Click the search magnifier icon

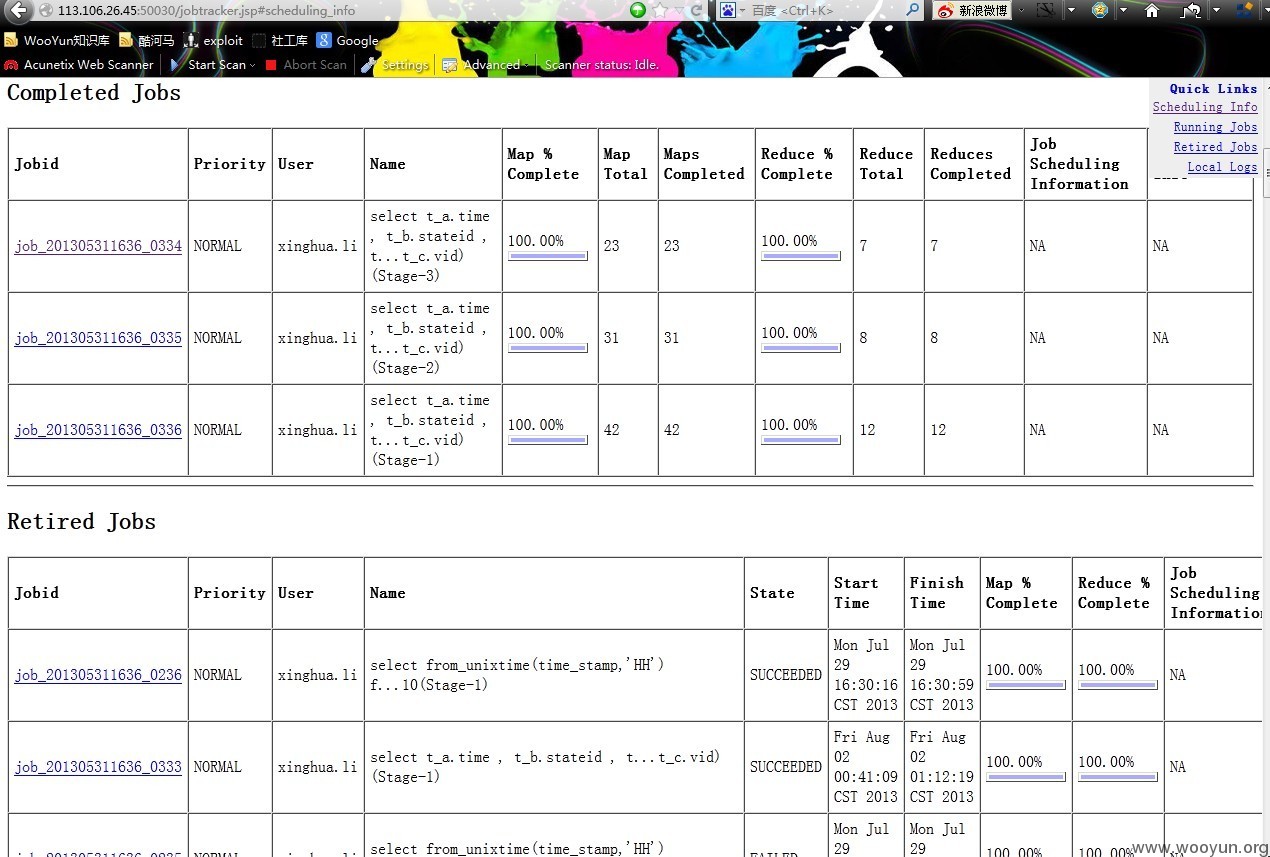tap(912, 10)
